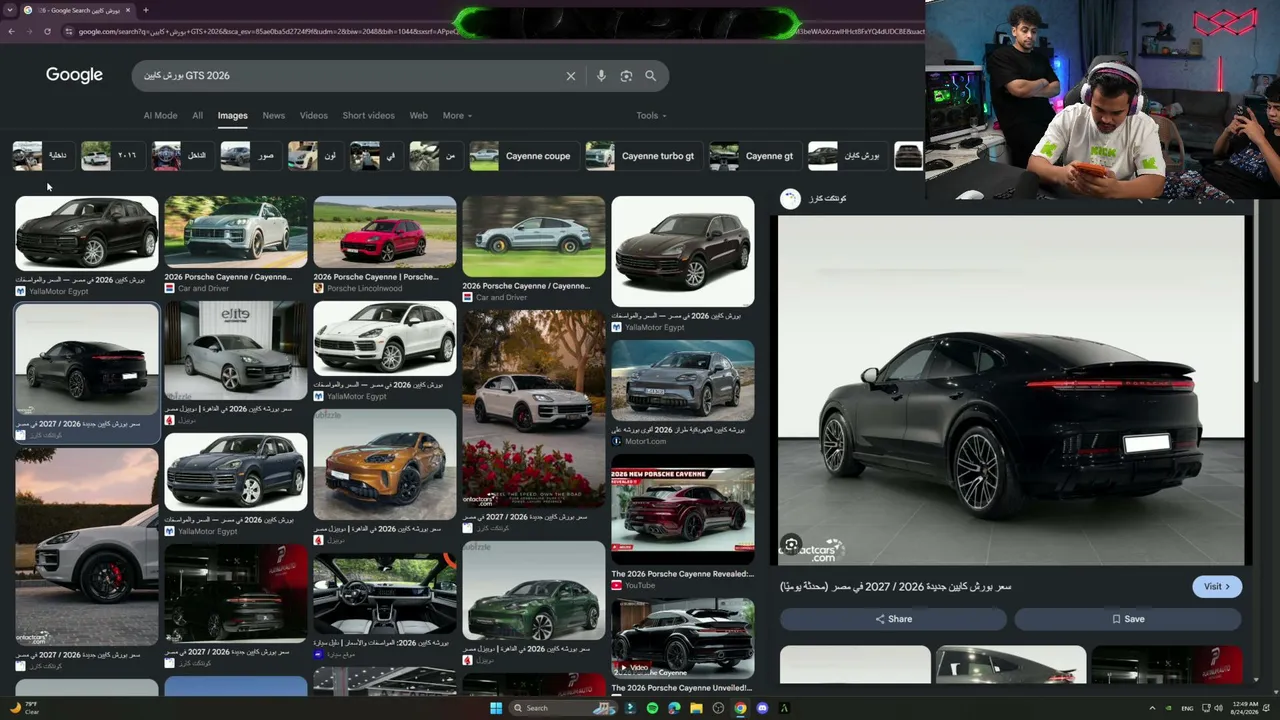Open Discord from the taskbar
Screen dimensions: 1280x720
click(x=762, y=708)
